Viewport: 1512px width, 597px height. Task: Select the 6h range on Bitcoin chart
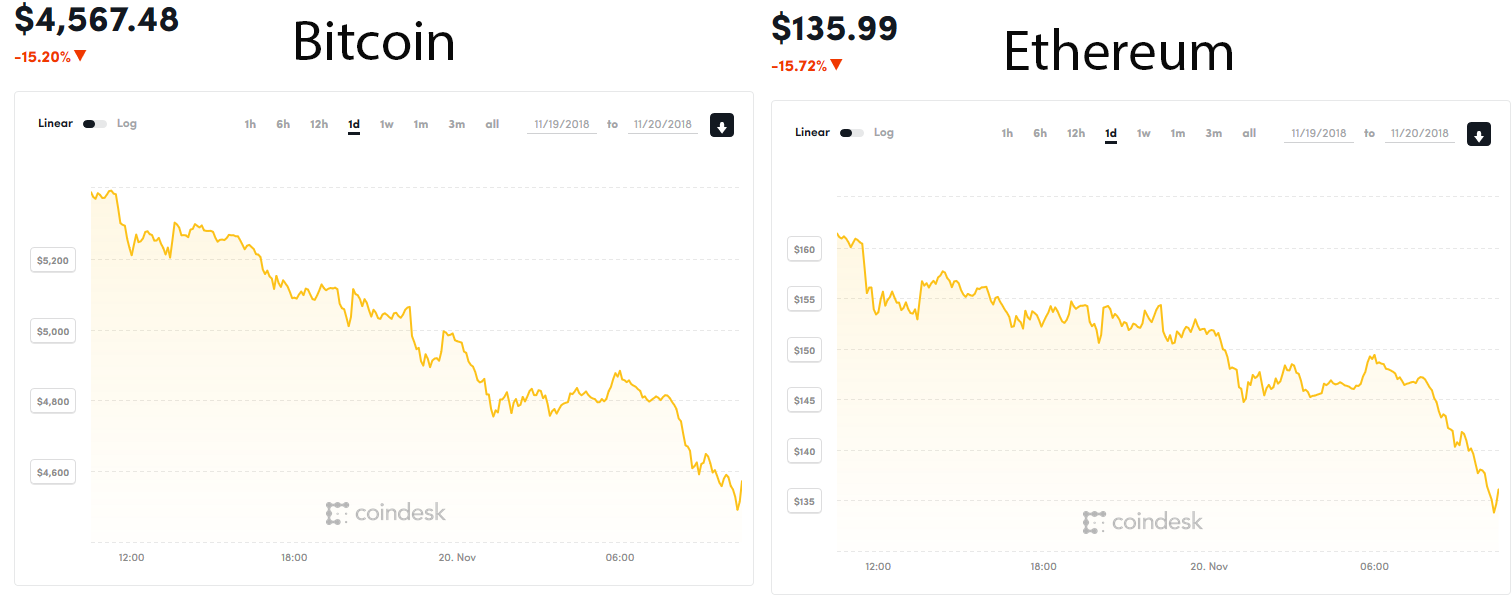283,124
